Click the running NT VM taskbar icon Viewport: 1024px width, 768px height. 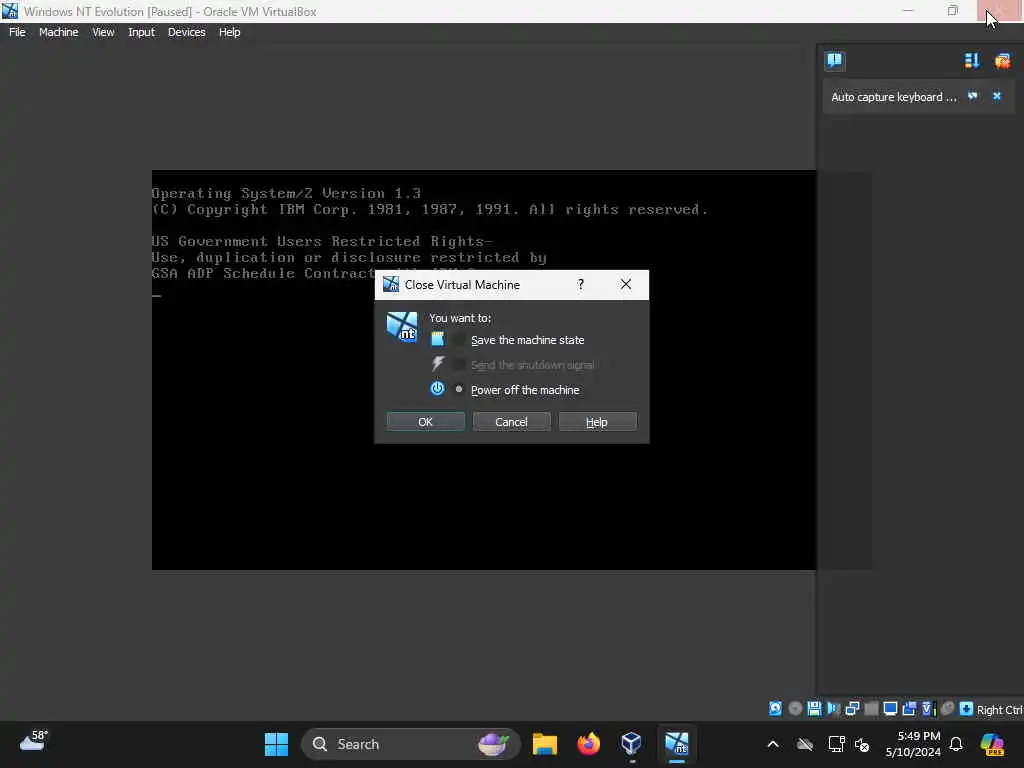click(677, 744)
